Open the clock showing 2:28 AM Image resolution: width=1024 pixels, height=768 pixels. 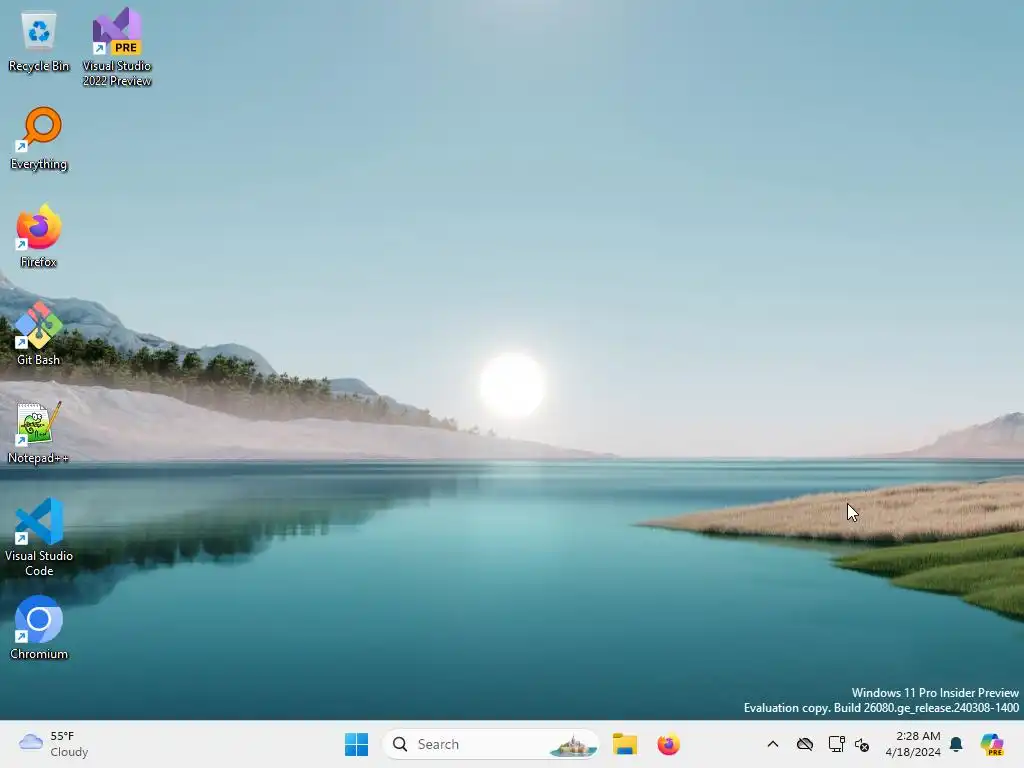point(912,744)
